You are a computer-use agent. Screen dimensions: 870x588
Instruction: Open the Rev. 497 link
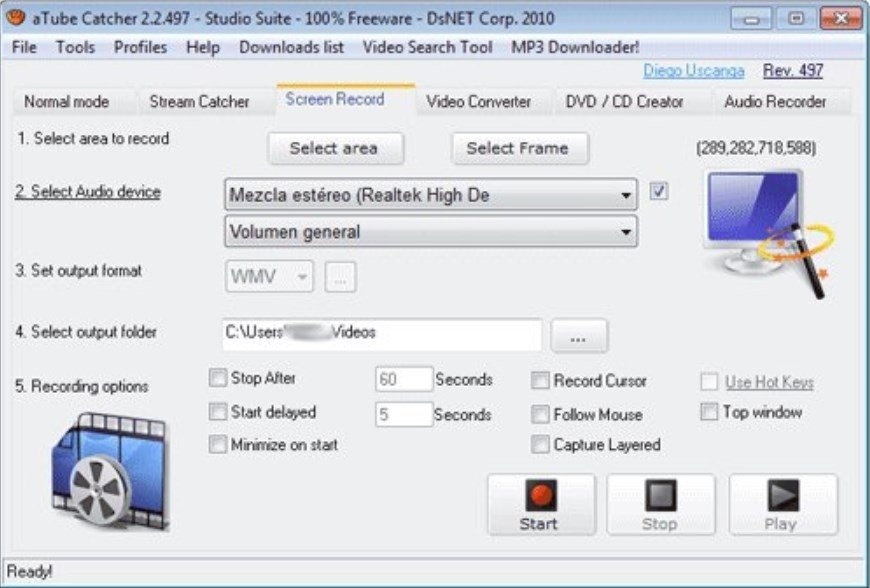pyautogui.click(x=793, y=70)
